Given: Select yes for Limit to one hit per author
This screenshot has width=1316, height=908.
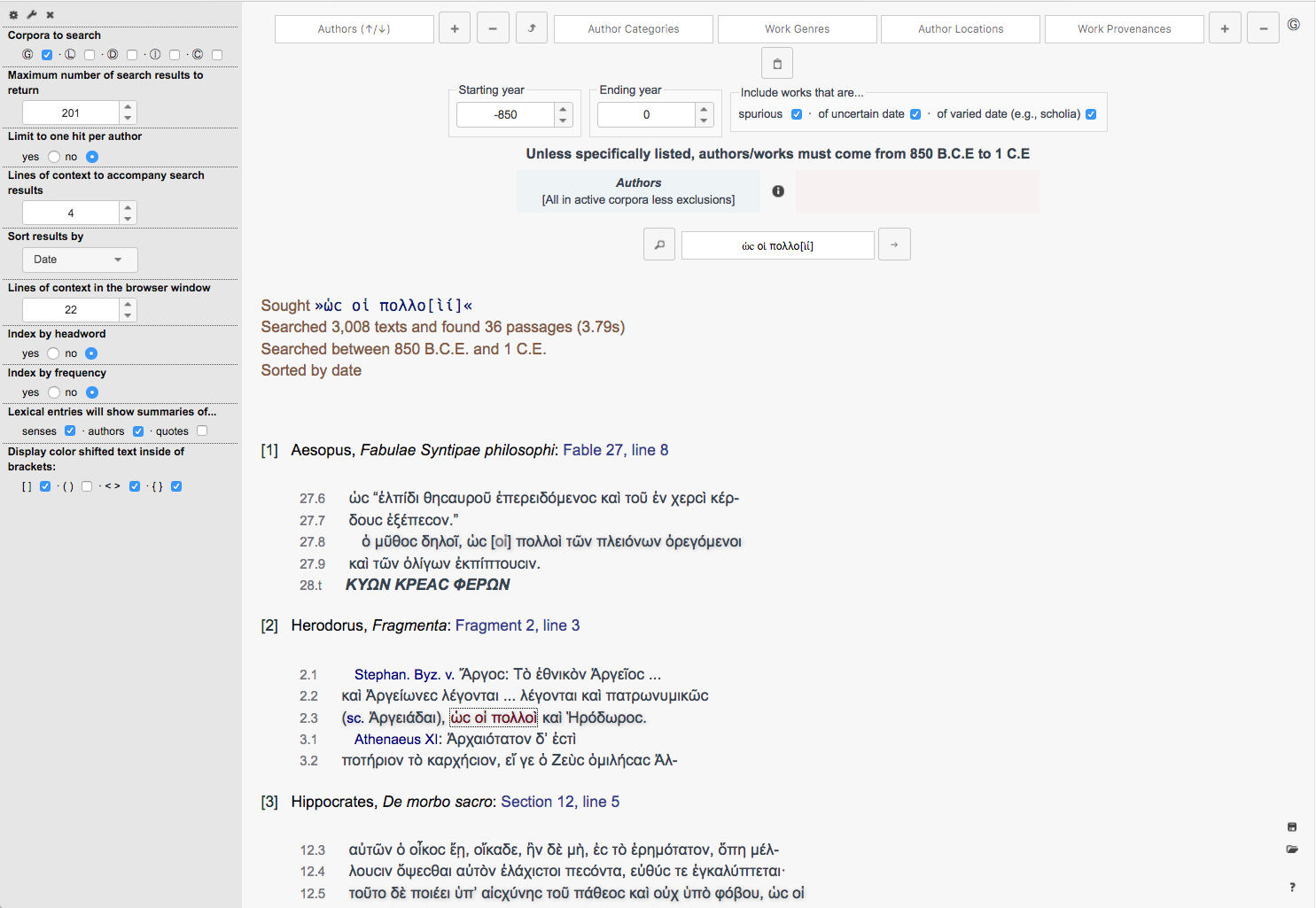Looking at the screenshot, I should [x=54, y=157].
